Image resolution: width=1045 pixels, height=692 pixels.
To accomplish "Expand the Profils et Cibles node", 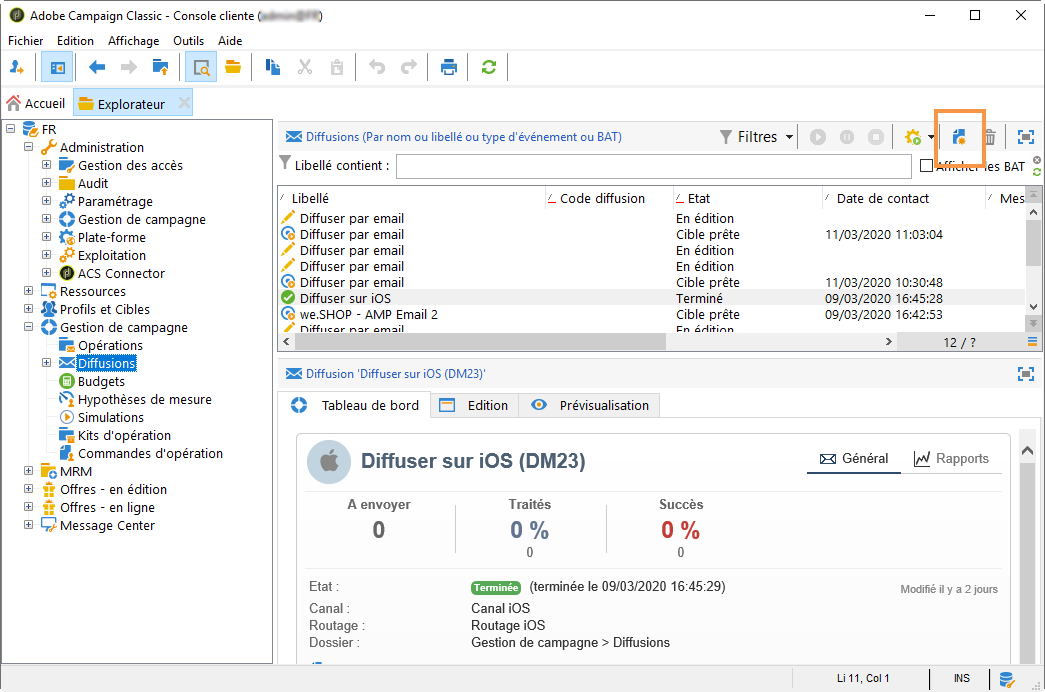I will [29, 309].
